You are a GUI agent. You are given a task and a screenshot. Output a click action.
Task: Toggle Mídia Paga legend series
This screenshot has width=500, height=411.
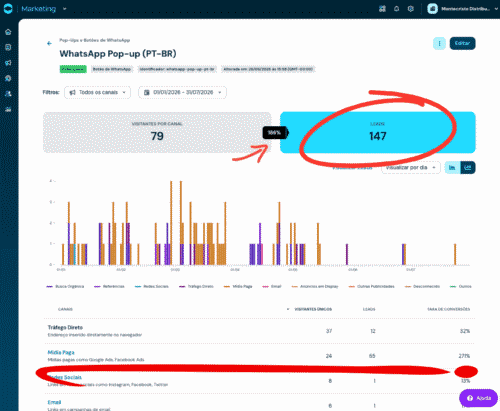tap(238, 286)
